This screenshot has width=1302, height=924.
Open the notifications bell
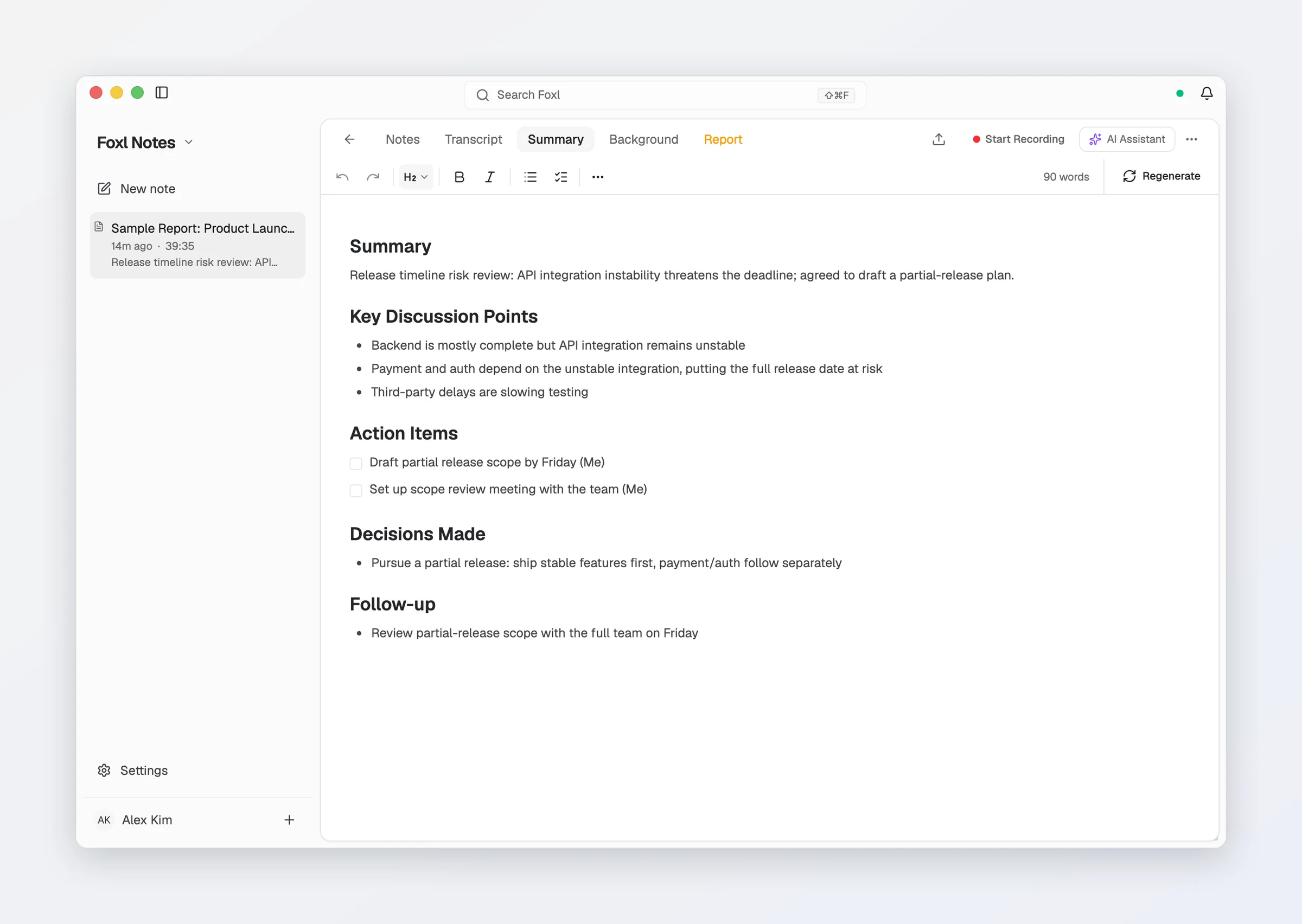coord(1207,93)
